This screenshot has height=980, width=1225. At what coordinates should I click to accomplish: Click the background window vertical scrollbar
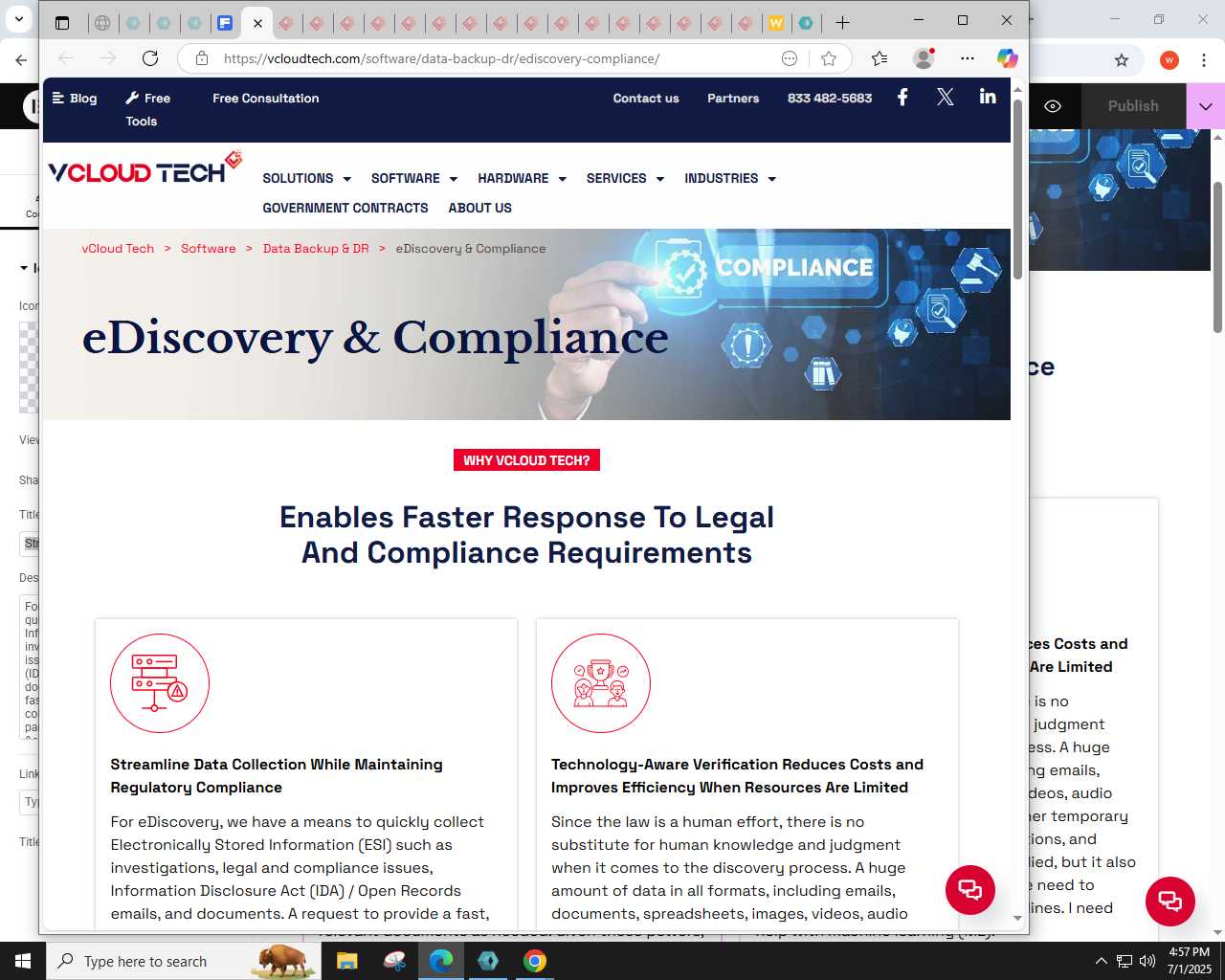point(1217,256)
